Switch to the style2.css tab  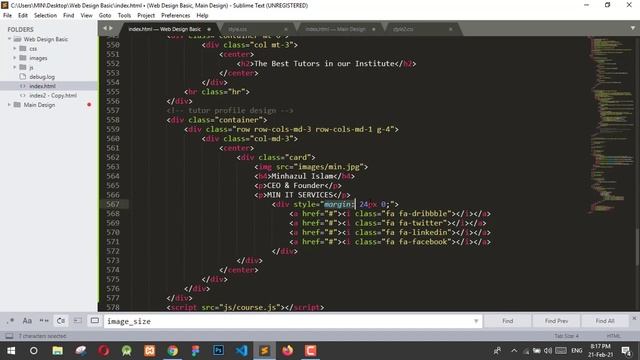[x=403, y=29]
